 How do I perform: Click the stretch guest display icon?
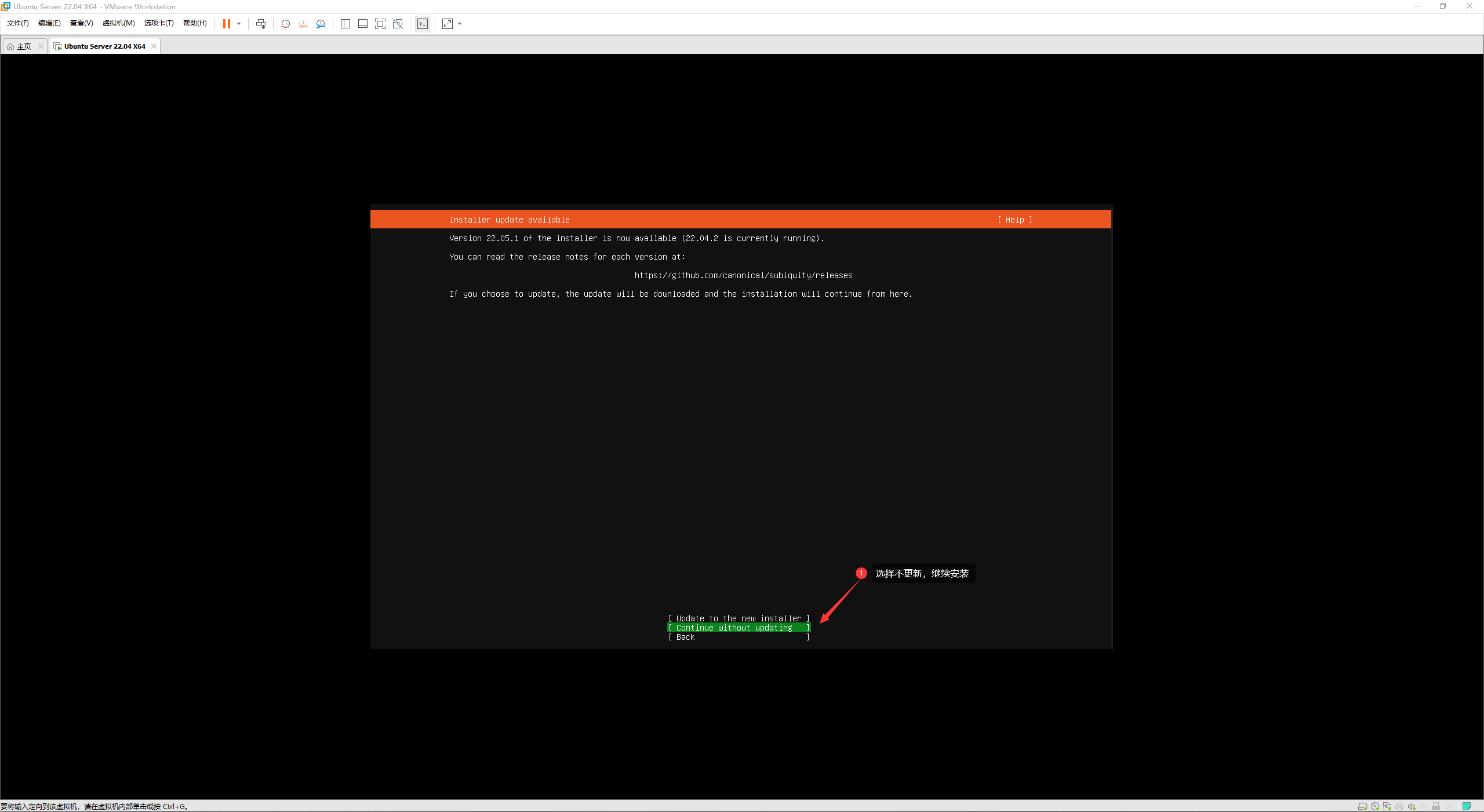pyautogui.click(x=448, y=24)
